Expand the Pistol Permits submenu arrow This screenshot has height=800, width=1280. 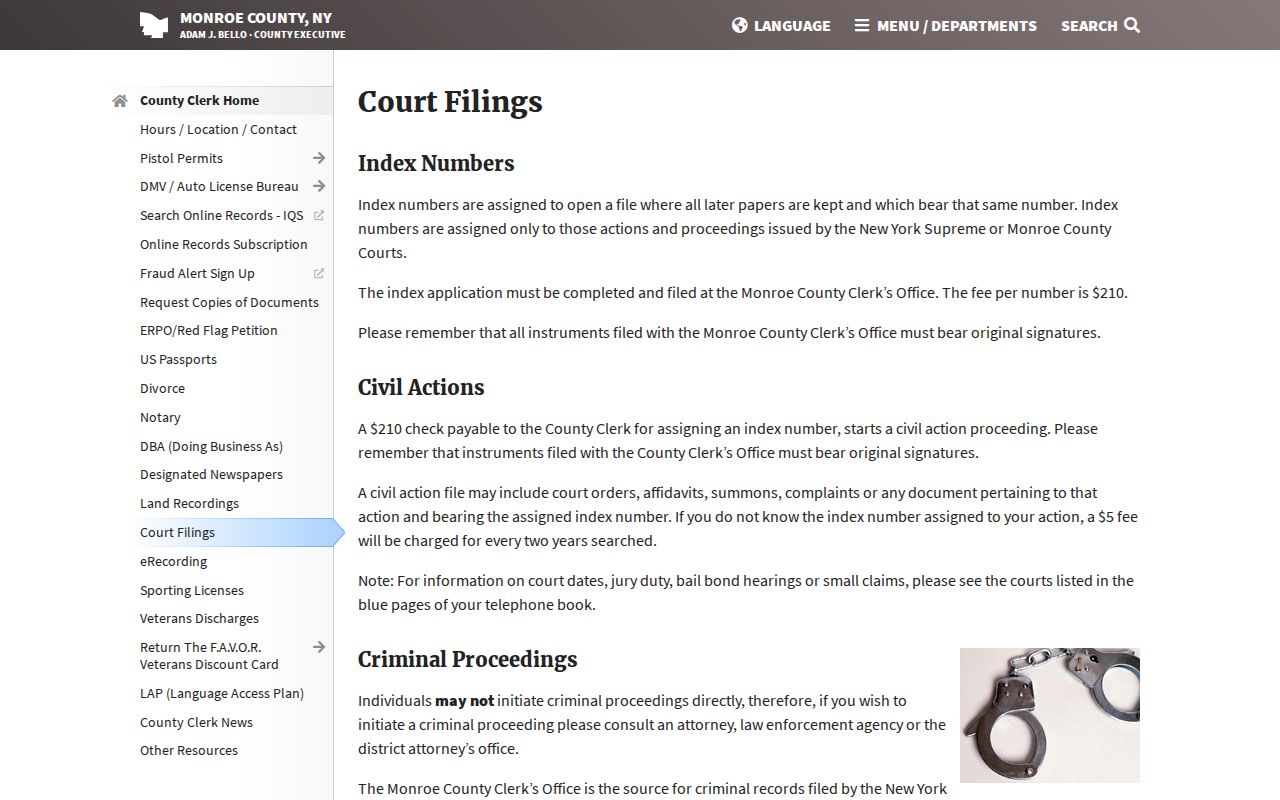(319, 158)
